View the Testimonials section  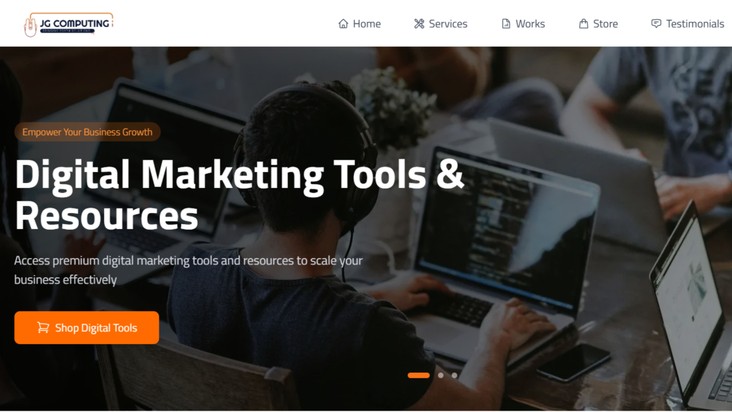[x=688, y=24]
